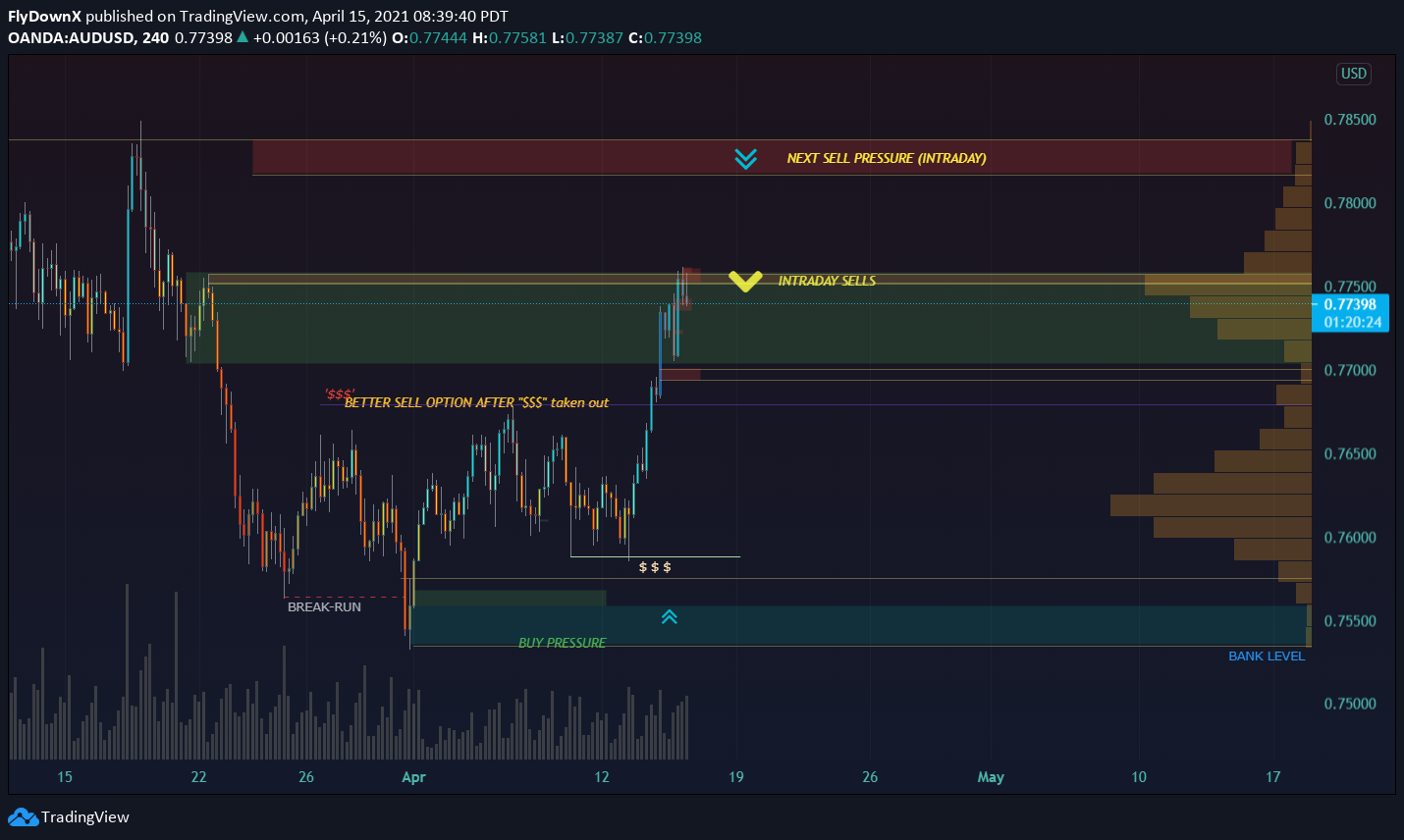
Task: Click the TradingView wordmark at bottom
Action: pos(85,816)
